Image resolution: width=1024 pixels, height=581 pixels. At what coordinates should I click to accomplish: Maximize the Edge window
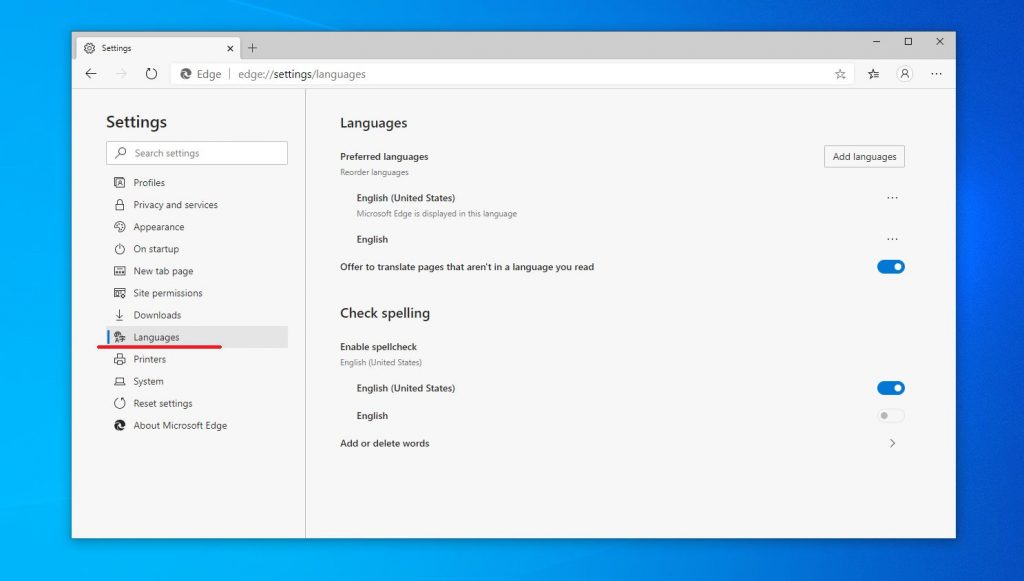pyautogui.click(x=908, y=42)
